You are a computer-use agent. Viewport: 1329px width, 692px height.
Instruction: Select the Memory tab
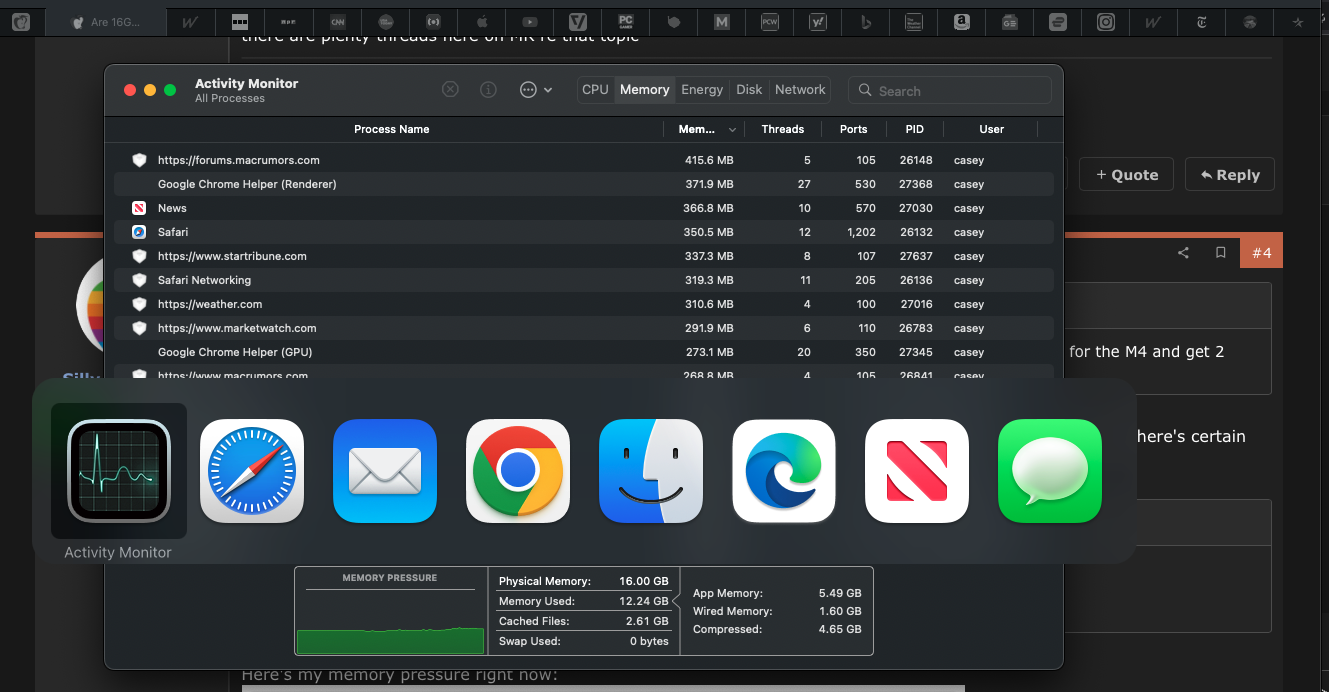point(644,90)
